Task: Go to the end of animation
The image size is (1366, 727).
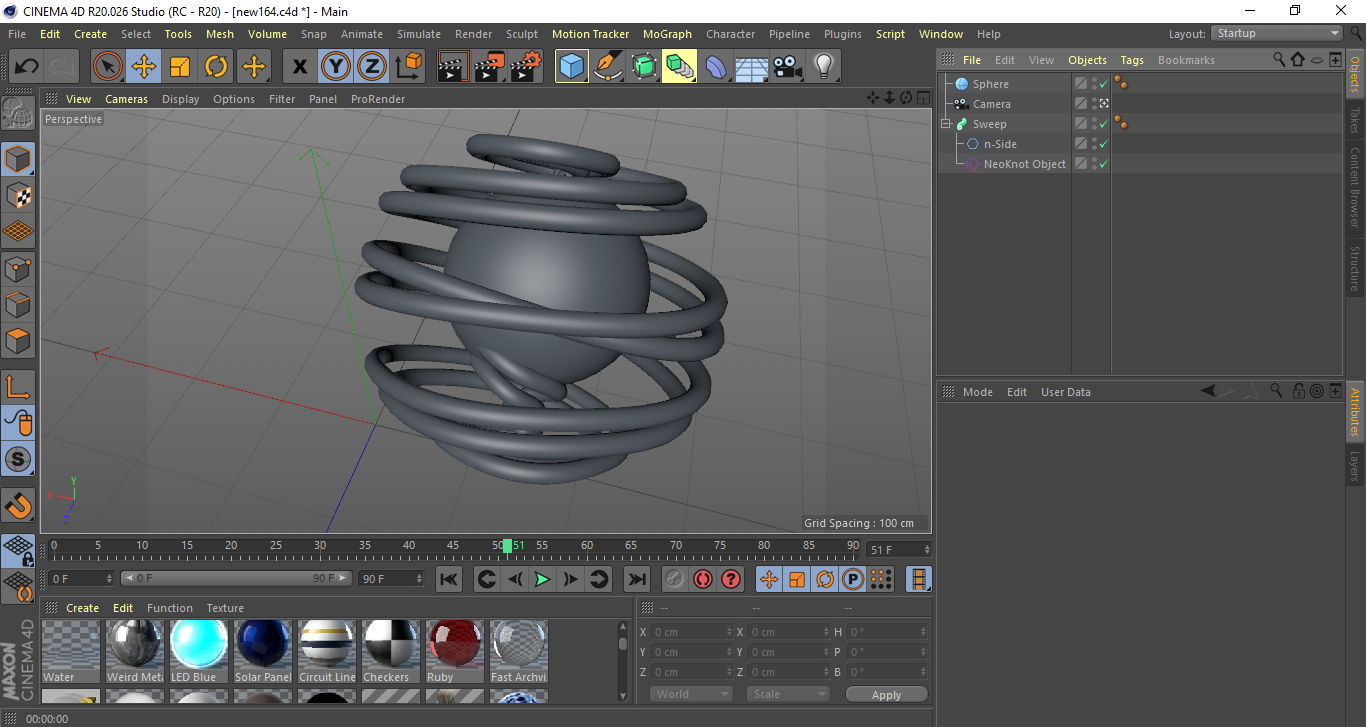Action: tap(636, 579)
